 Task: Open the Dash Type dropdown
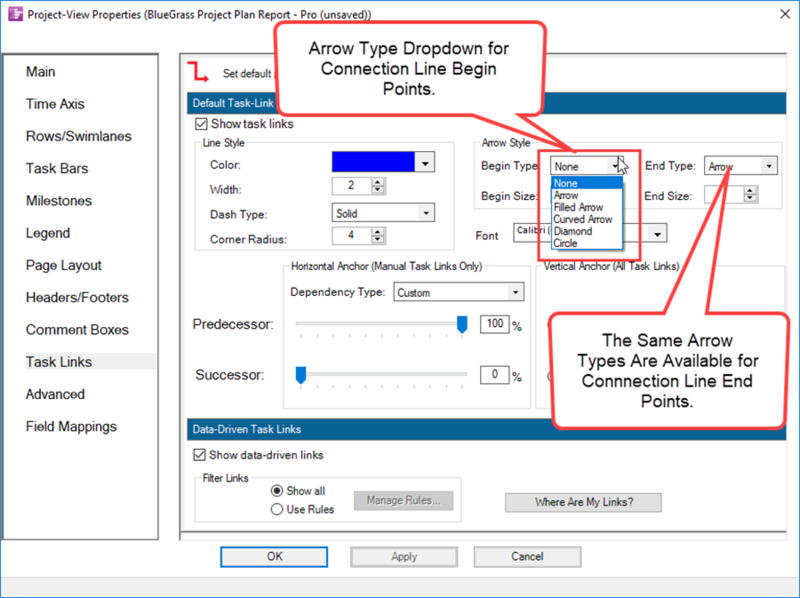pyautogui.click(x=426, y=213)
